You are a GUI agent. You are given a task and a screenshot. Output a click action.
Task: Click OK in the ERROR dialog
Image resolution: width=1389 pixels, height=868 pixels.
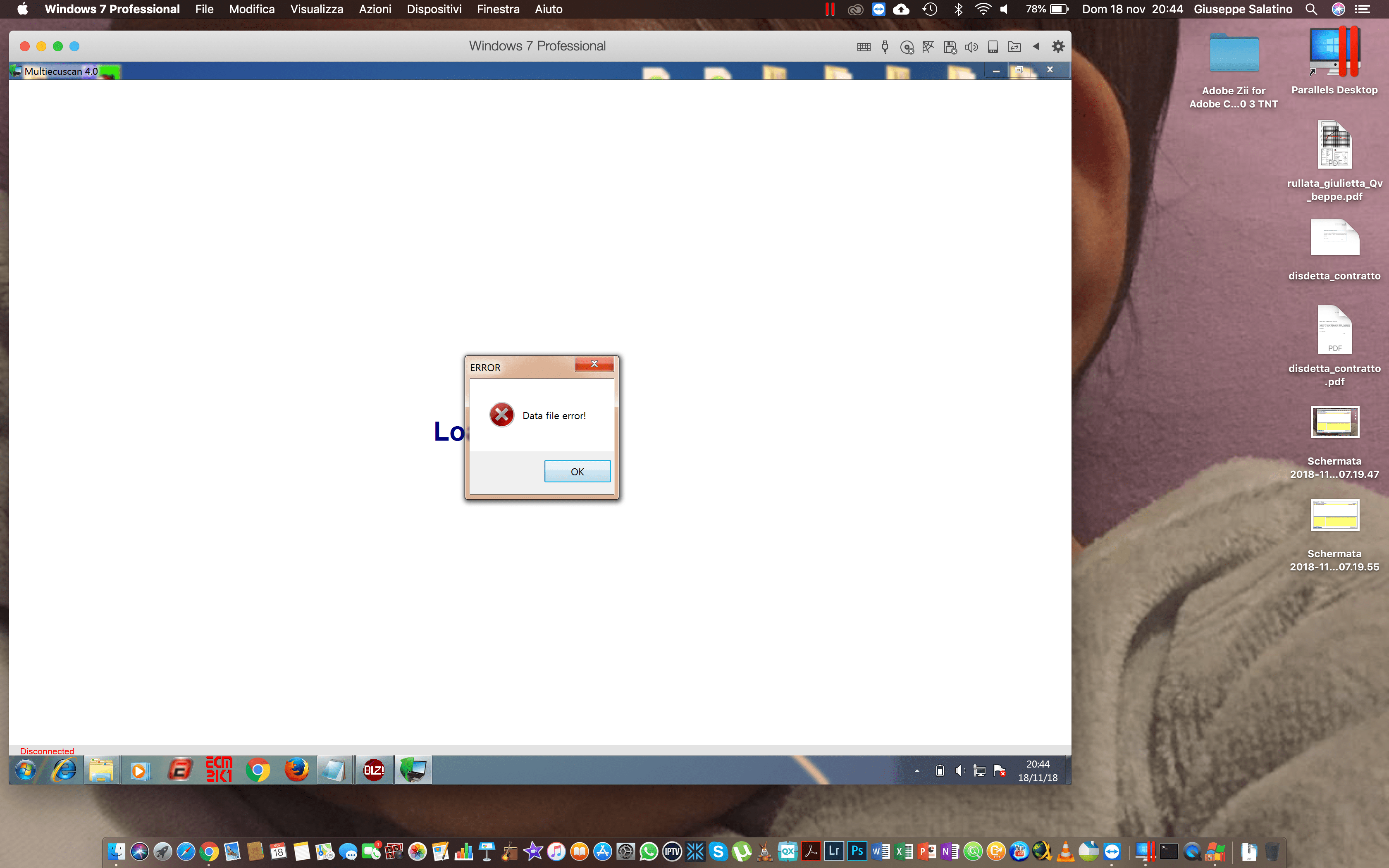577,471
